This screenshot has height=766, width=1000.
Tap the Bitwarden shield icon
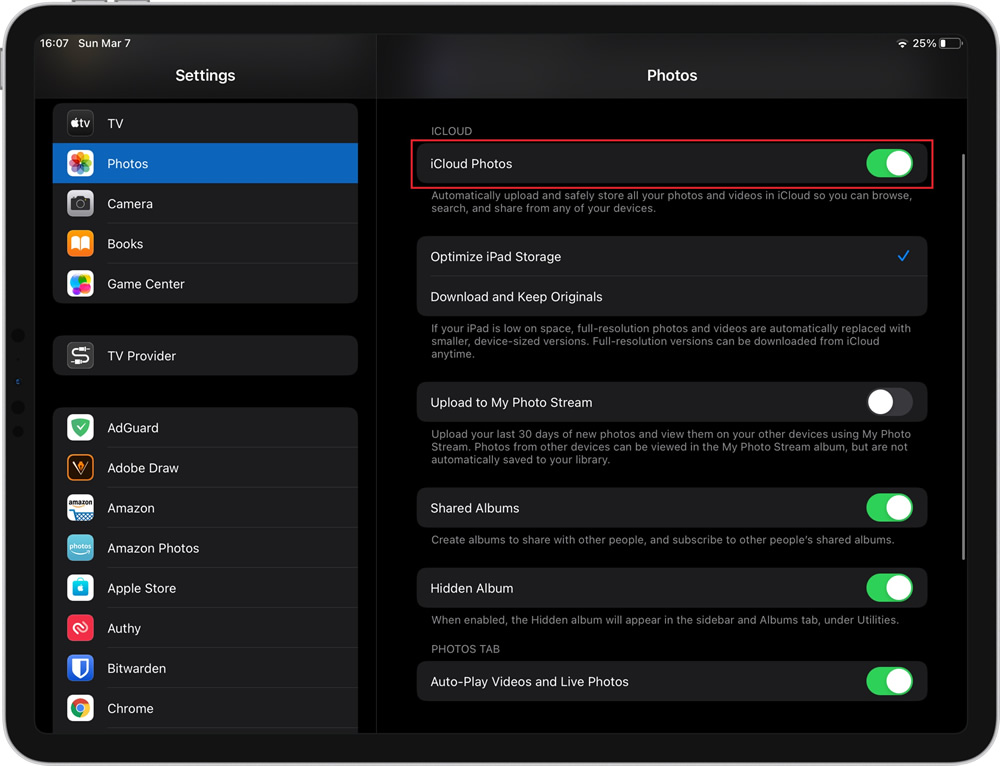pos(80,668)
